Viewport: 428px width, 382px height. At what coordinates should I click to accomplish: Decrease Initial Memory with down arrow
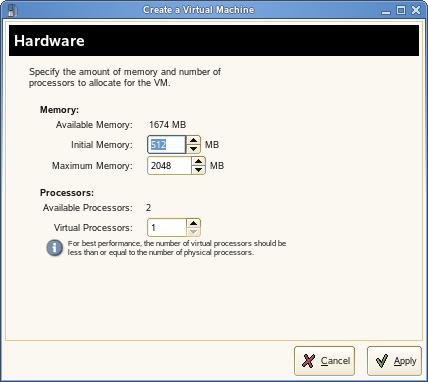[193, 149]
